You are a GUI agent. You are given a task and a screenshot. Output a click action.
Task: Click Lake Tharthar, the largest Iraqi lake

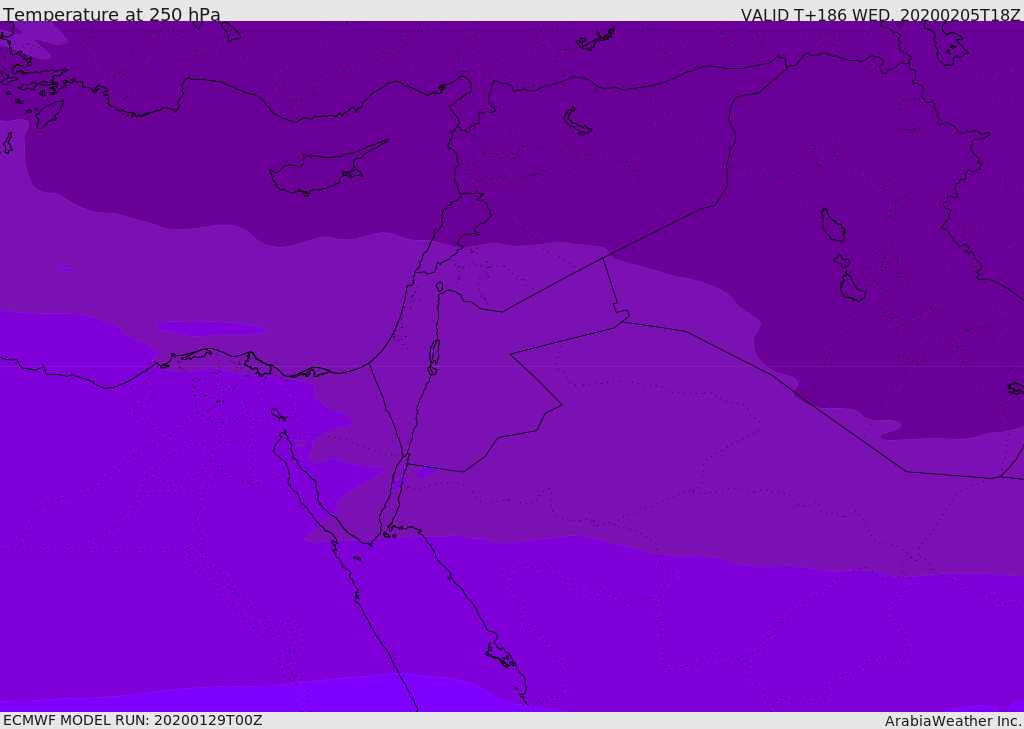point(832,226)
